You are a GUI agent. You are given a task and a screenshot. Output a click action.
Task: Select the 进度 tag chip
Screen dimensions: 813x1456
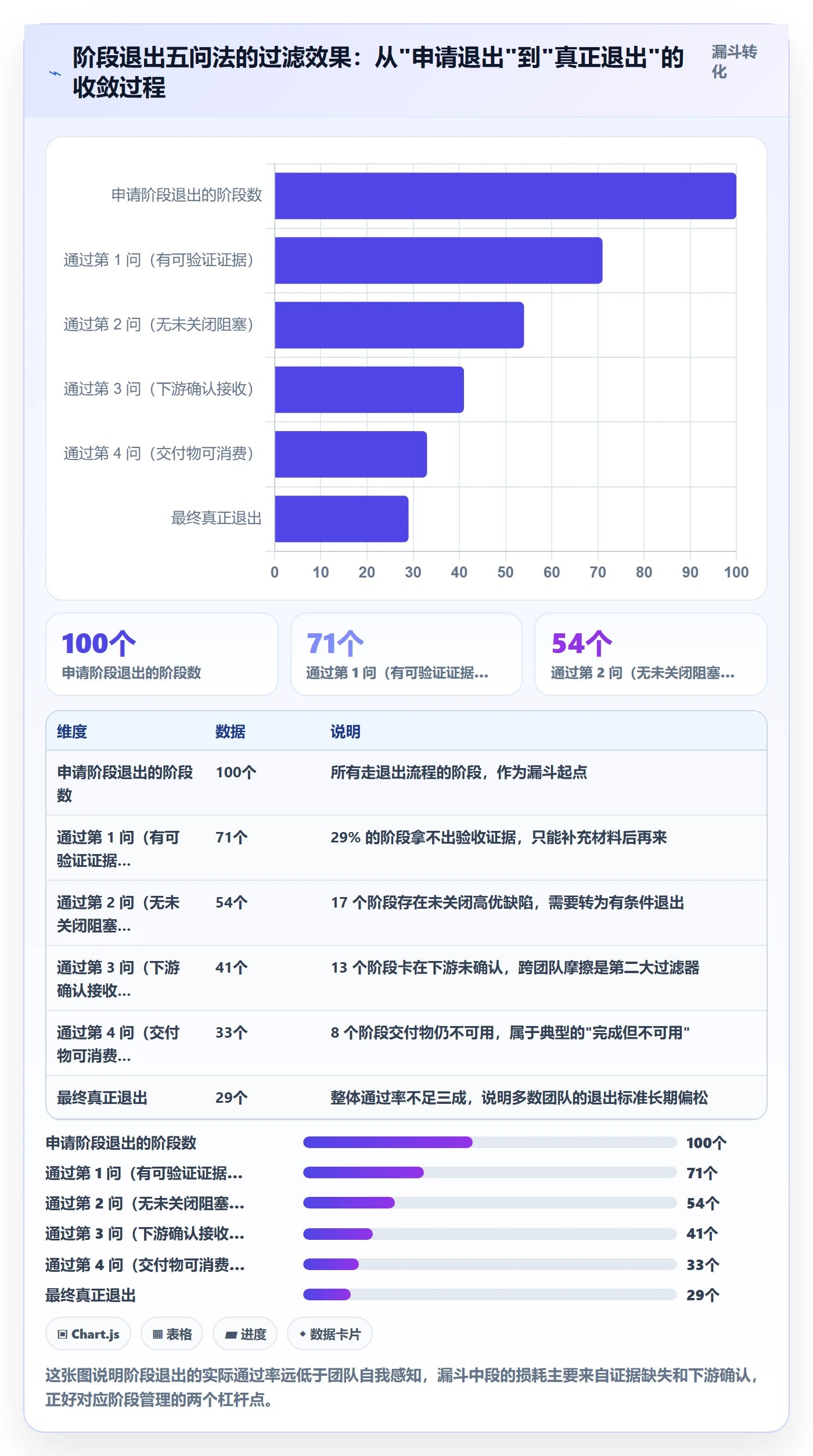[x=245, y=1334]
